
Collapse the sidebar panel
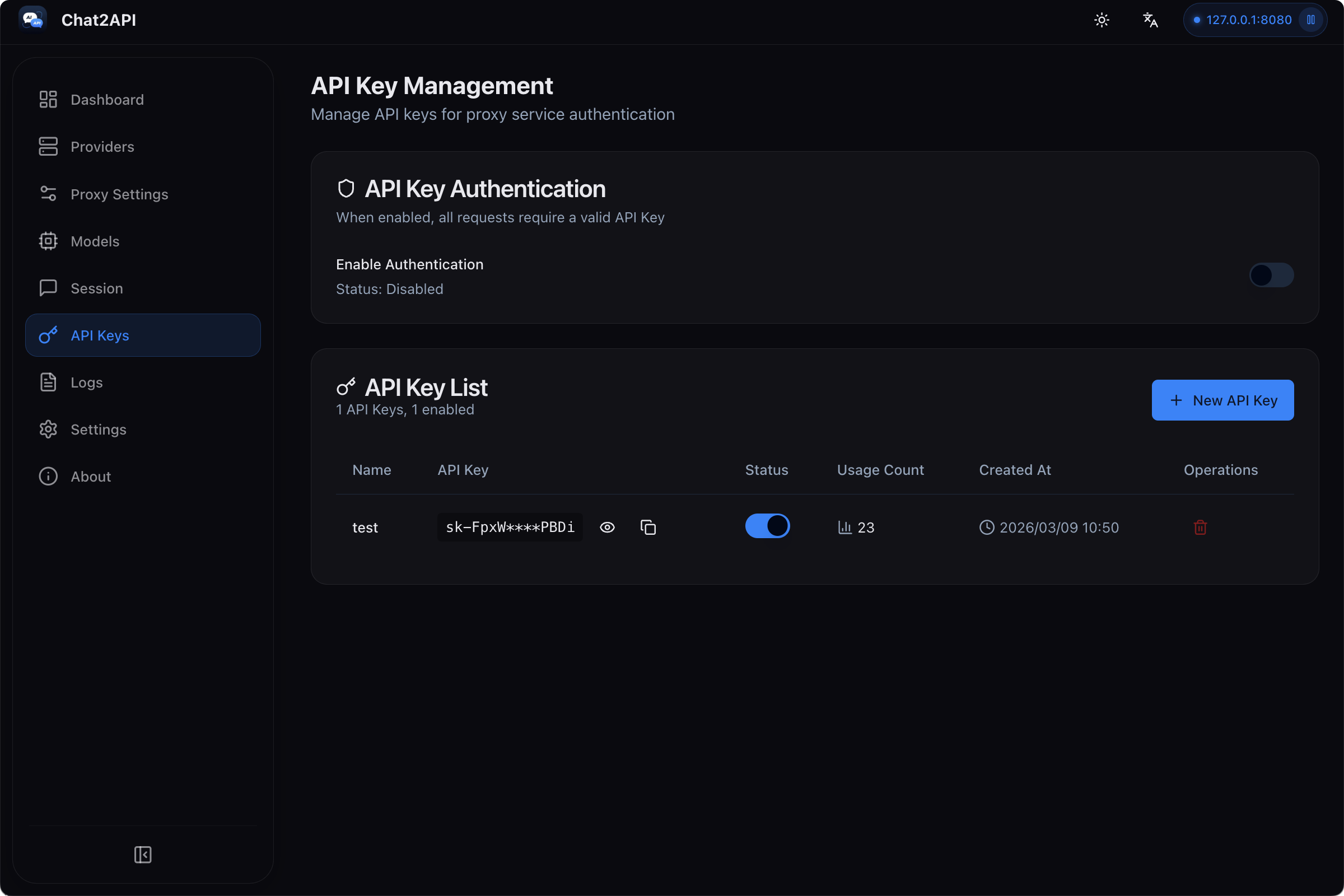[143, 855]
